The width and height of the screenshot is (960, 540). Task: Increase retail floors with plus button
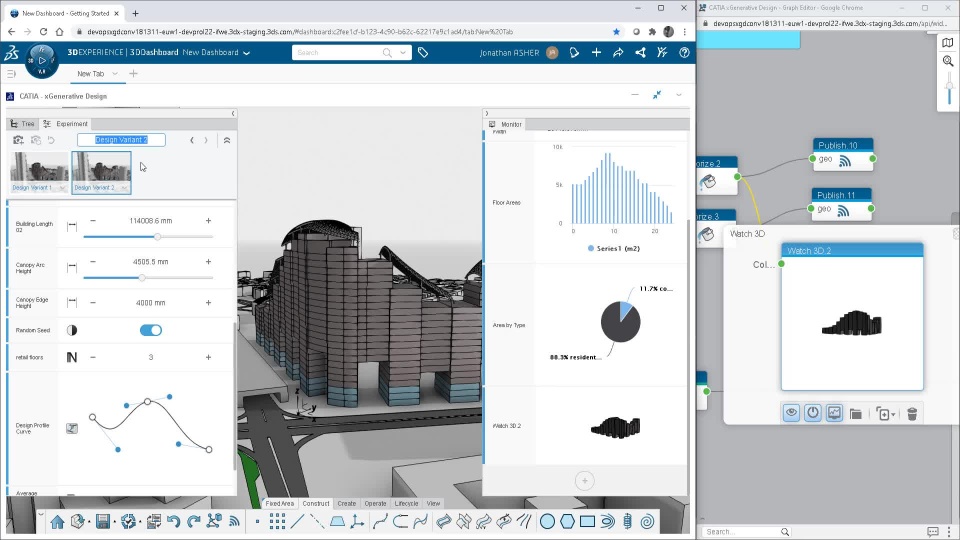208,357
